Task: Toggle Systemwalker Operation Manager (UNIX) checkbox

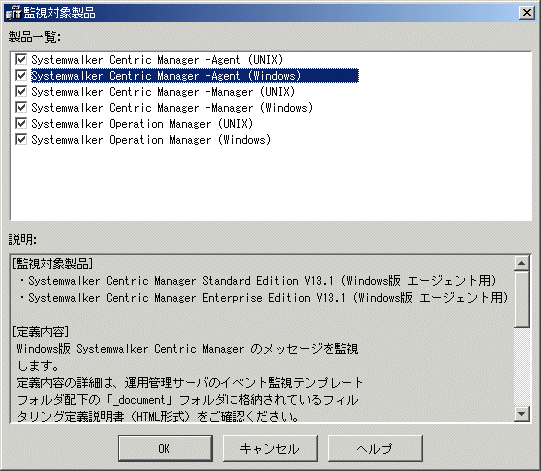Action: click(x=21, y=124)
